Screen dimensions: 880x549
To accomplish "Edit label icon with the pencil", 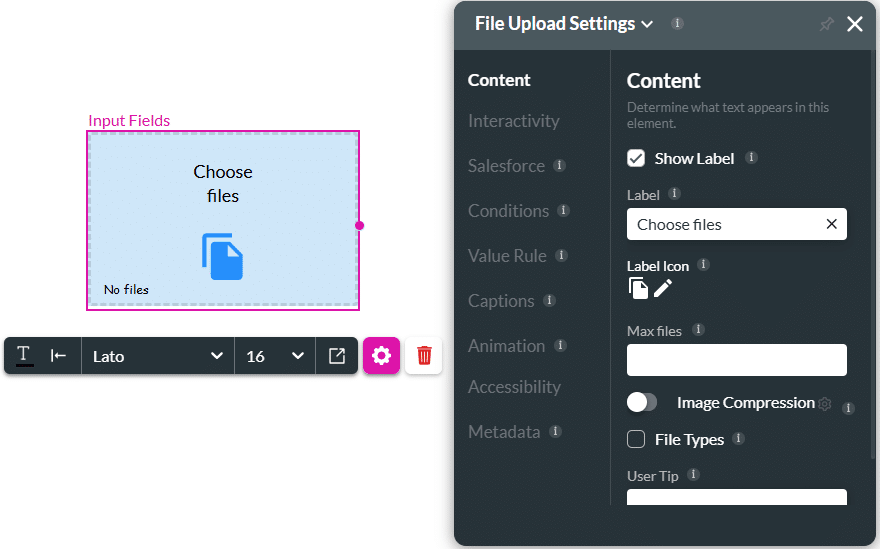I will tap(662, 289).
